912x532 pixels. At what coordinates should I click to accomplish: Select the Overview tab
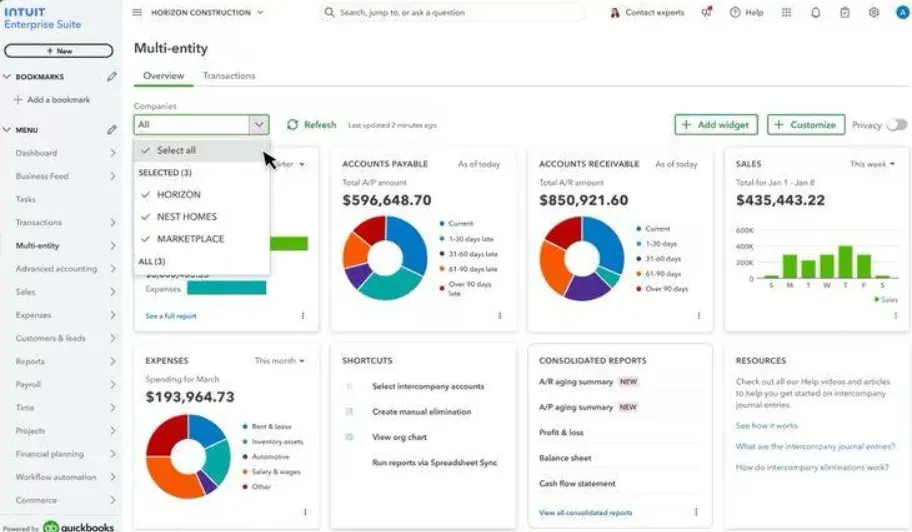[163, 76]
